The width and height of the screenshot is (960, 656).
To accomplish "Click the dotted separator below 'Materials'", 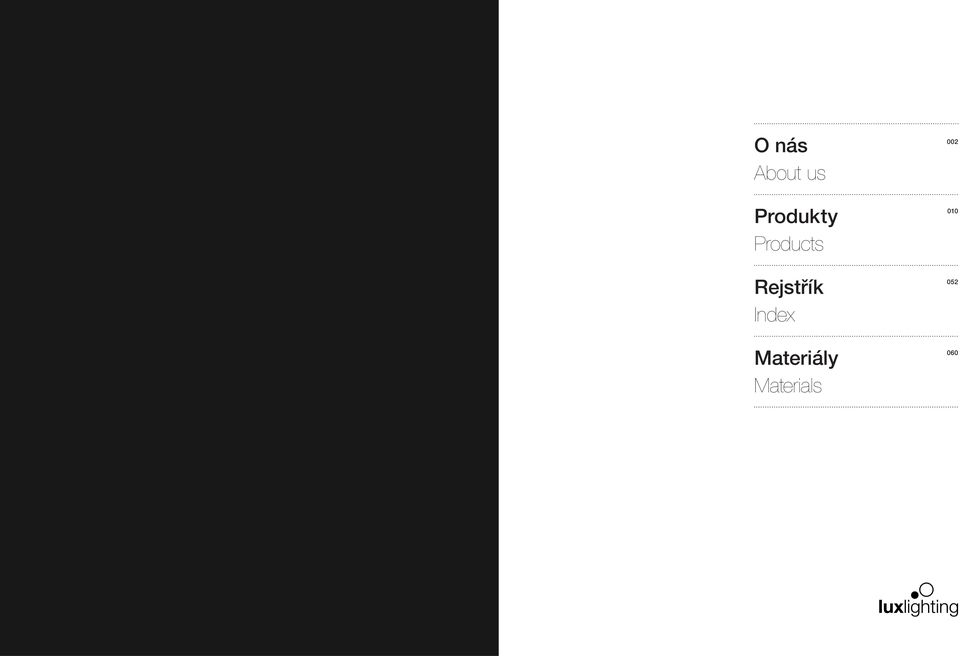I will pyautogui.click(x=856, y=407).
